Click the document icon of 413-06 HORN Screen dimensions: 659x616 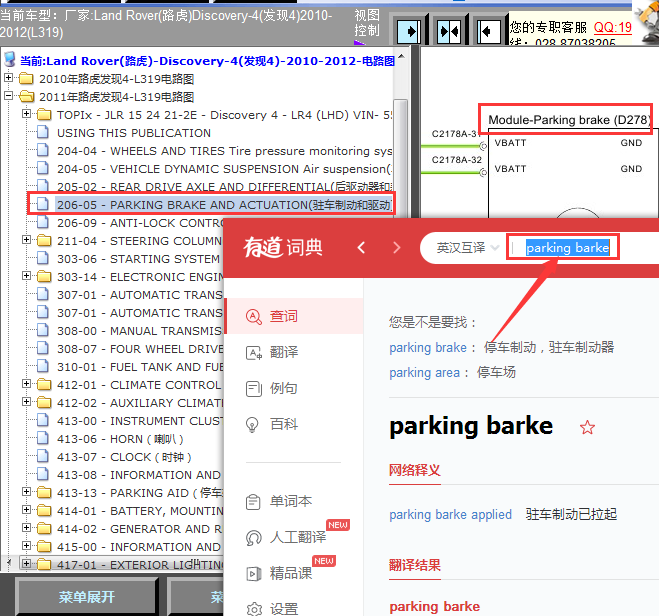[42, 438]
